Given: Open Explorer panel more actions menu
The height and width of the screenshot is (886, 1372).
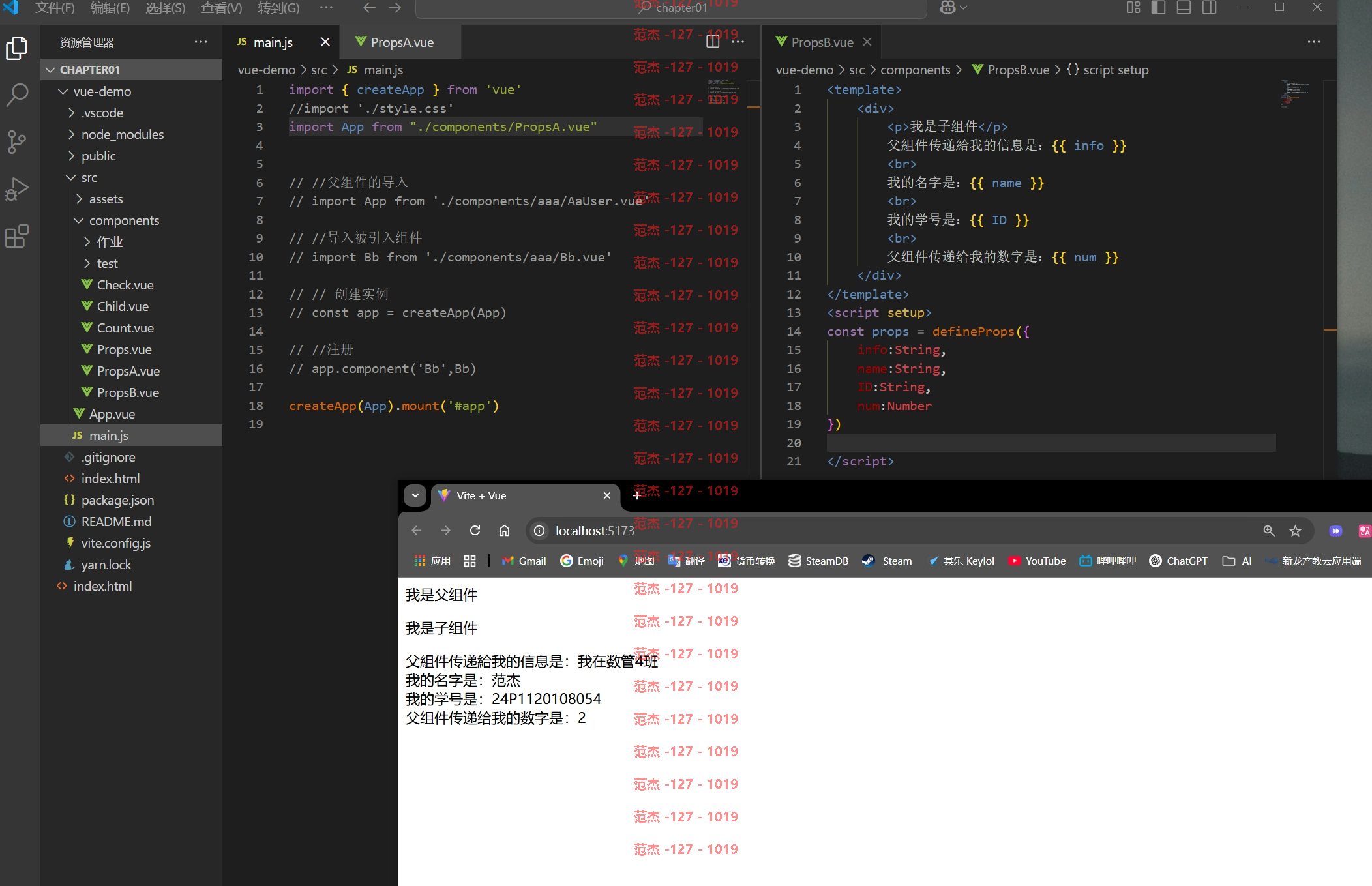Looking at the screenshot, I should pos(201,42).
